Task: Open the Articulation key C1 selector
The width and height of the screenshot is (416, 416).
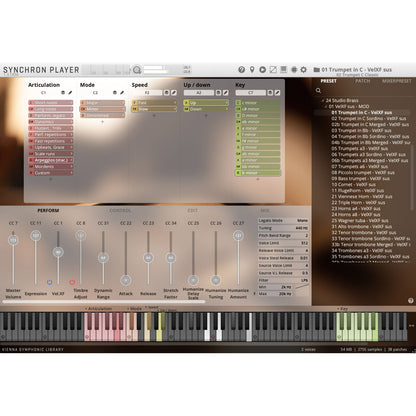Action: coord(43,92)
